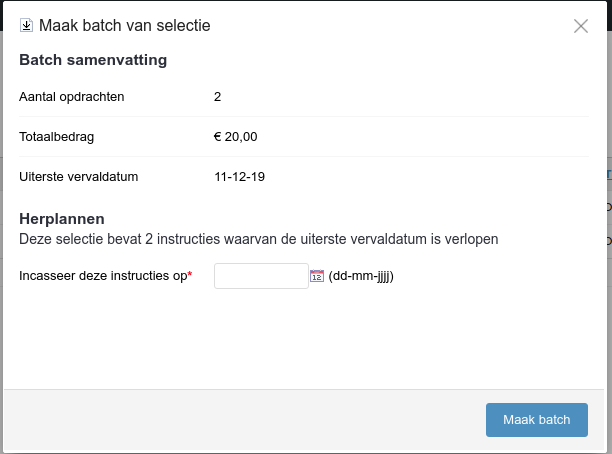Click the € 20,00 total amount

tap(236, 137)
